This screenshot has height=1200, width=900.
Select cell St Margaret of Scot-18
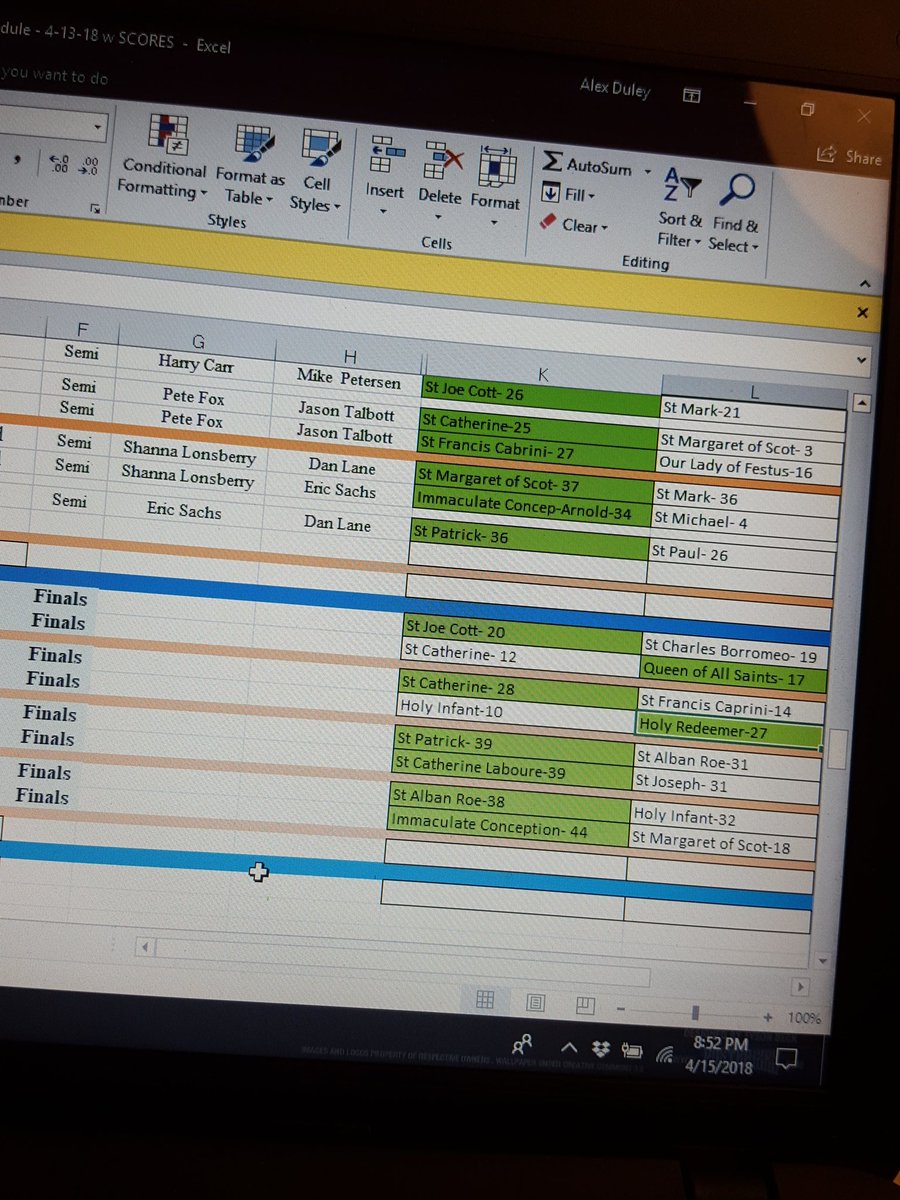(x=721, y=843)
